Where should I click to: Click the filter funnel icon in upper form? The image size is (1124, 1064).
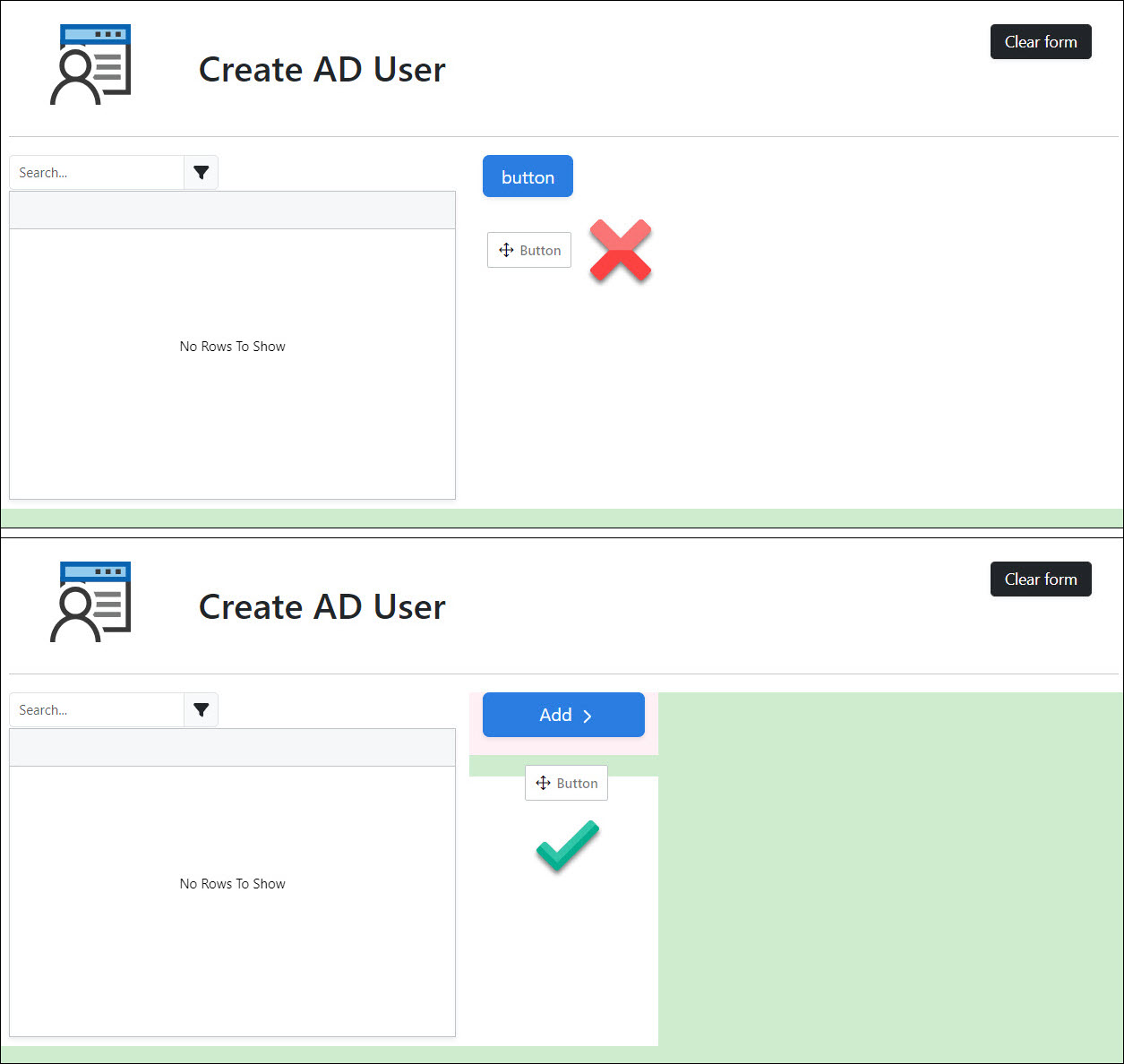(201, 173)
